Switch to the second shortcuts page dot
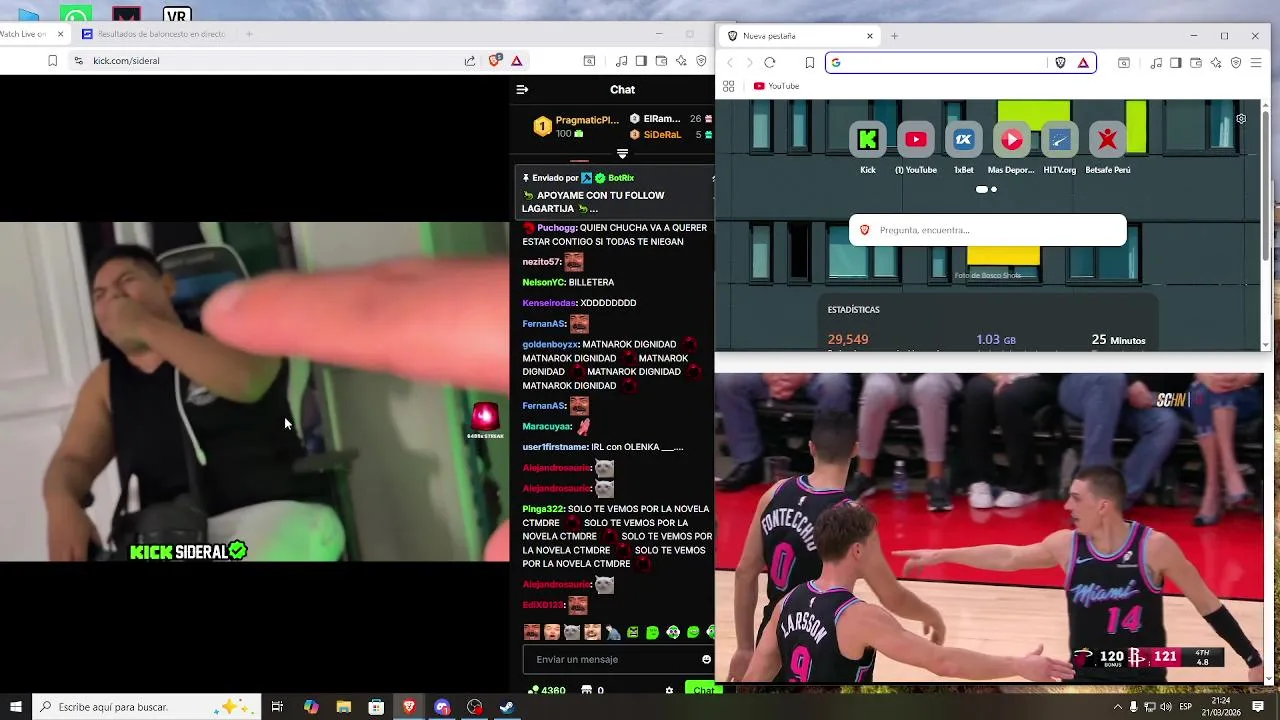Viewport: 1280px width, 720px height. 994,189
